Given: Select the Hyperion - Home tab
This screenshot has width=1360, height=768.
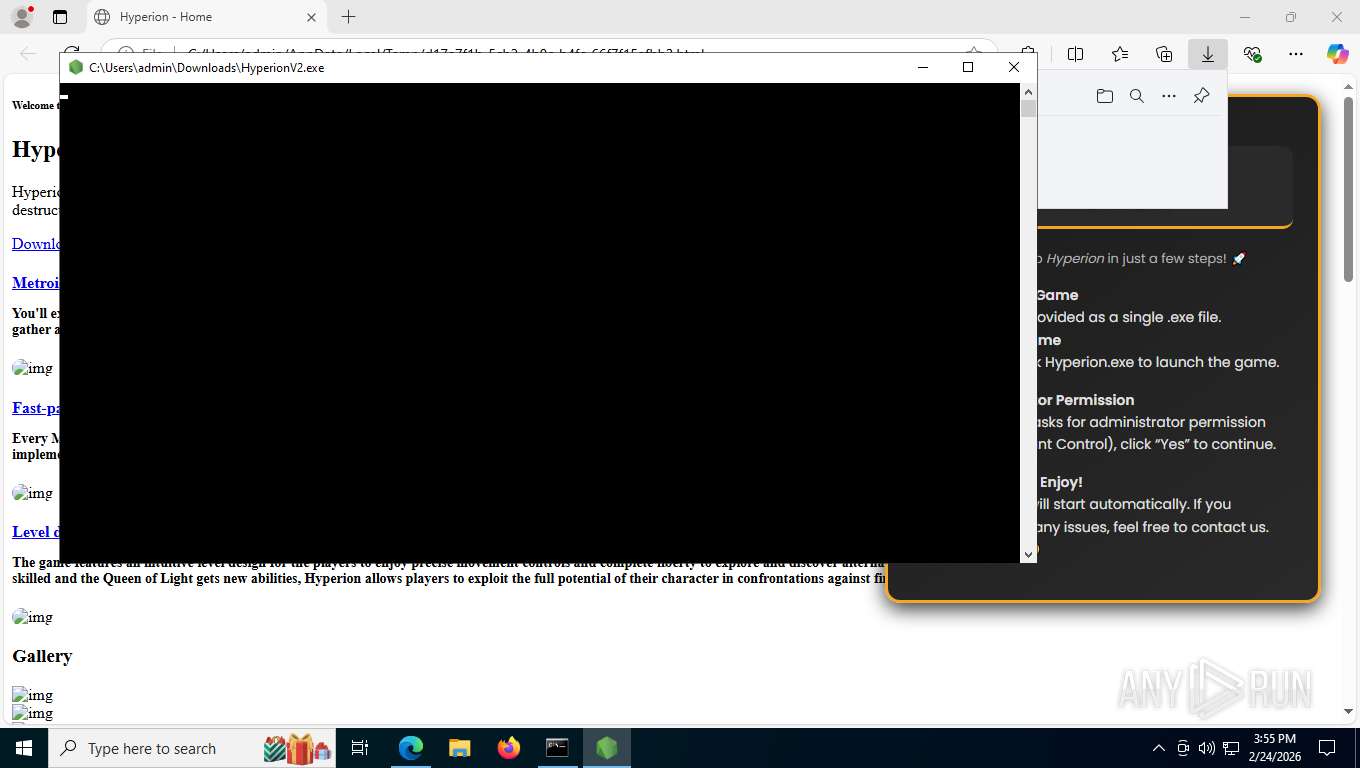Looking at the screenshot, I should click(x=205, y=17).
